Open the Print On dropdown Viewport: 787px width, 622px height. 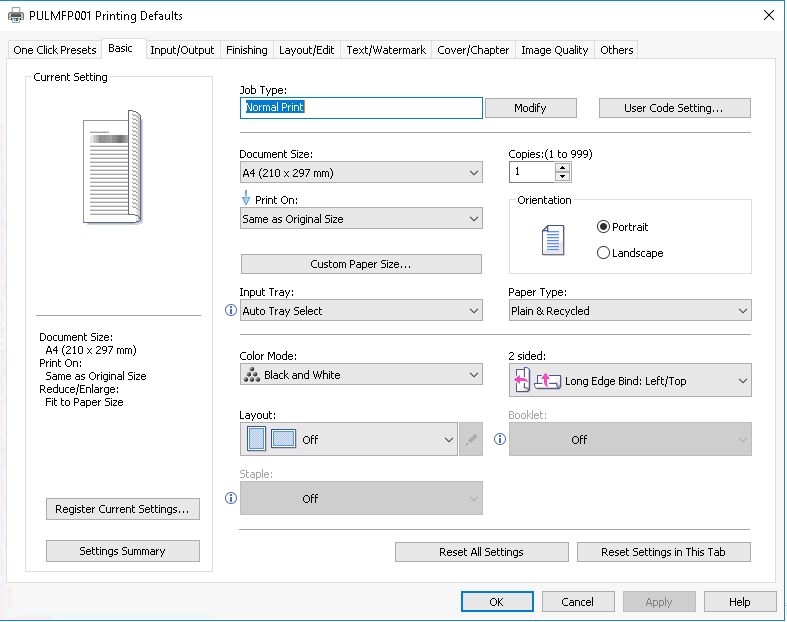point(361,219)
